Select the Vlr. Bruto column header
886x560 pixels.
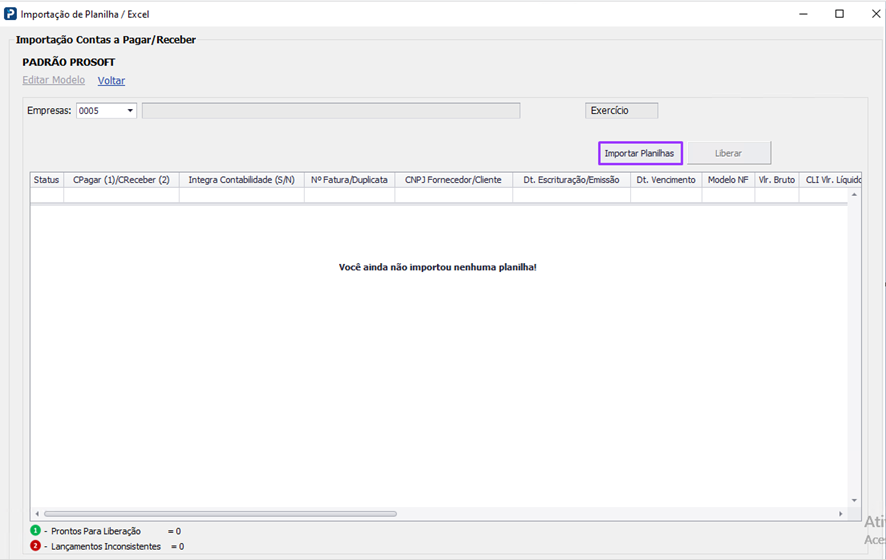coord(776,180)
